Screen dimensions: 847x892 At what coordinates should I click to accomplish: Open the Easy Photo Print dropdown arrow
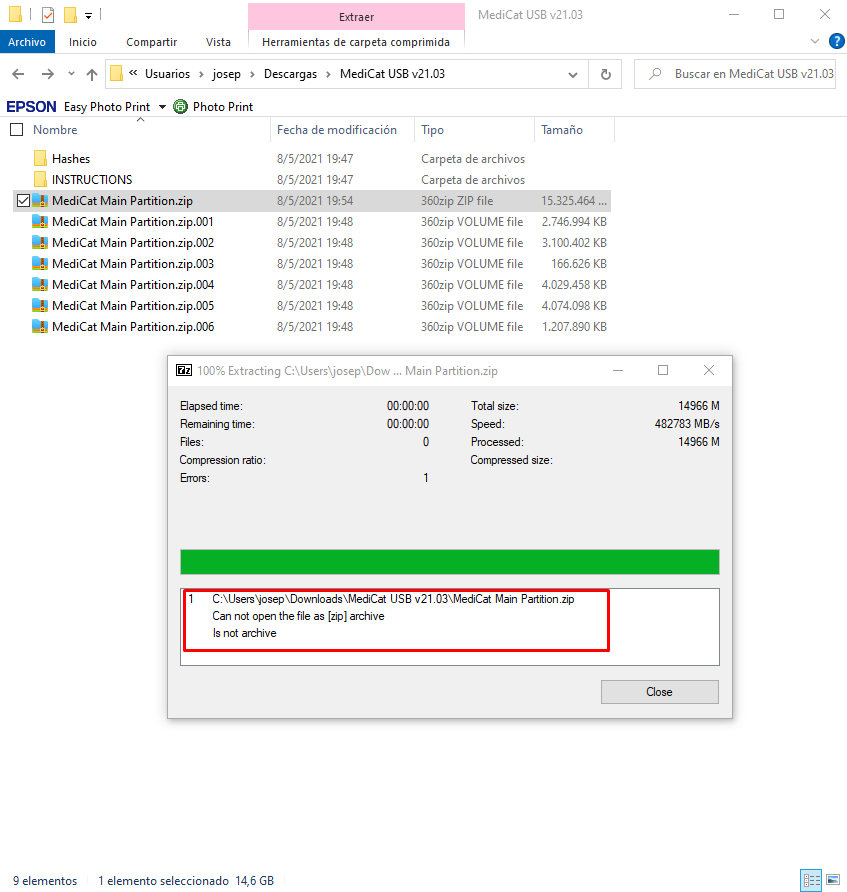162,107
